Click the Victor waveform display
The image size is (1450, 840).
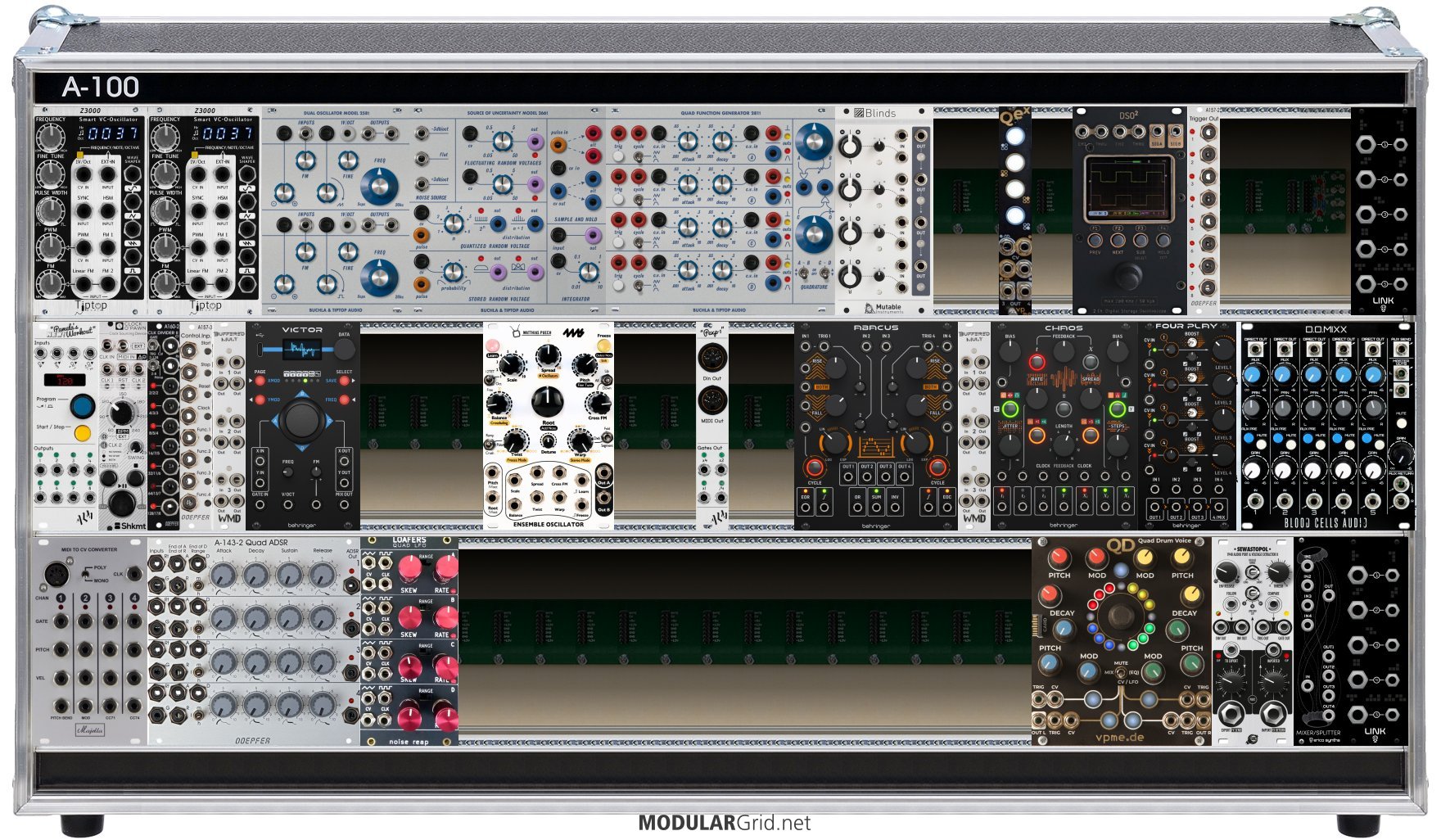[x=303, y=350]
